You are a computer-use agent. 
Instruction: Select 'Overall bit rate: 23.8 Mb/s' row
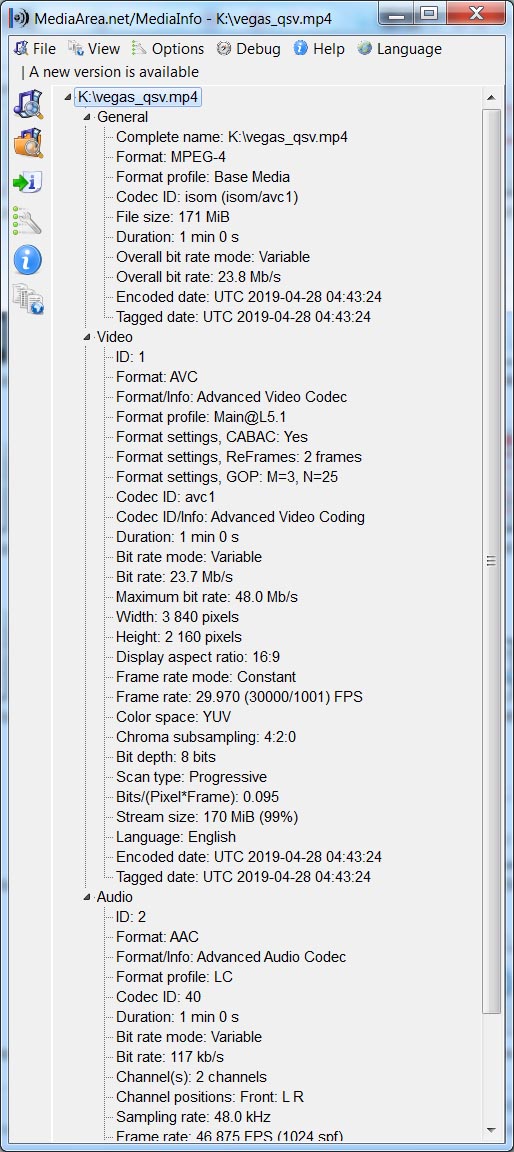pyautogui.click(x=198, y=277)
